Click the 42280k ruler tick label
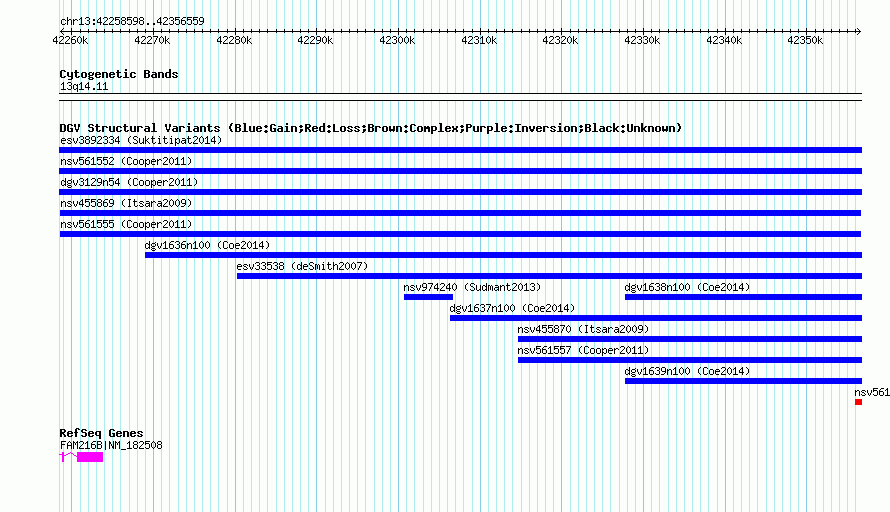 [234, 40]
